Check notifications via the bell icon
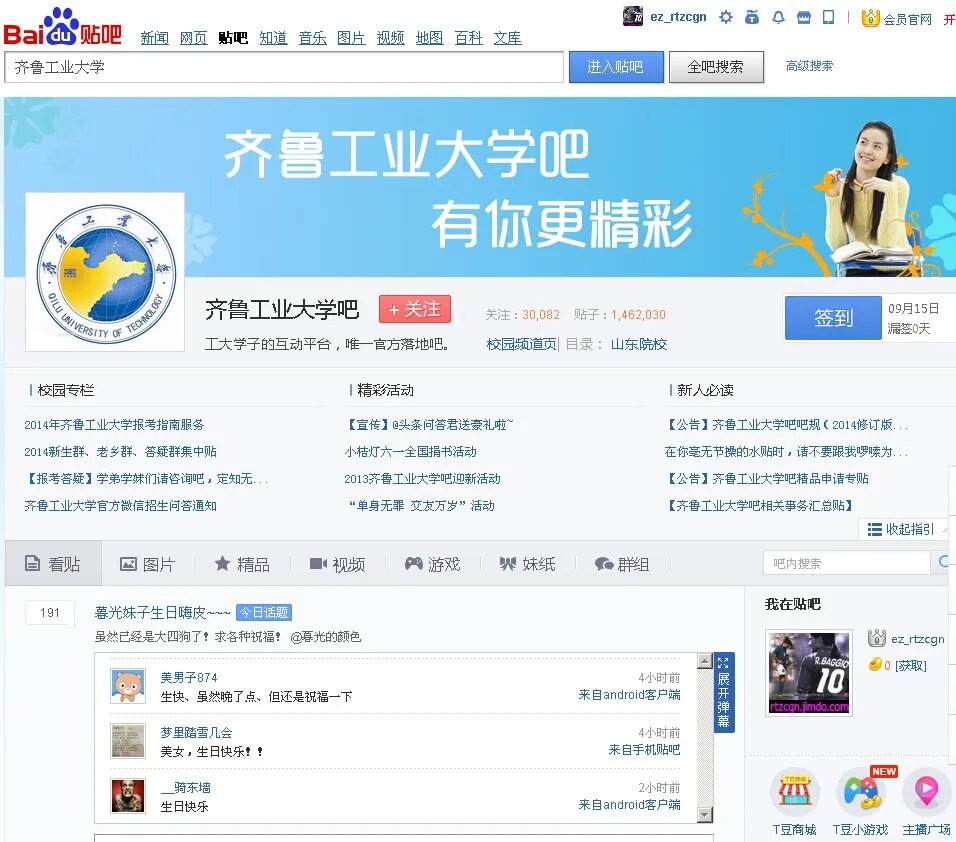The width and height of the screenshot is (956, 842). coord(778,17)
